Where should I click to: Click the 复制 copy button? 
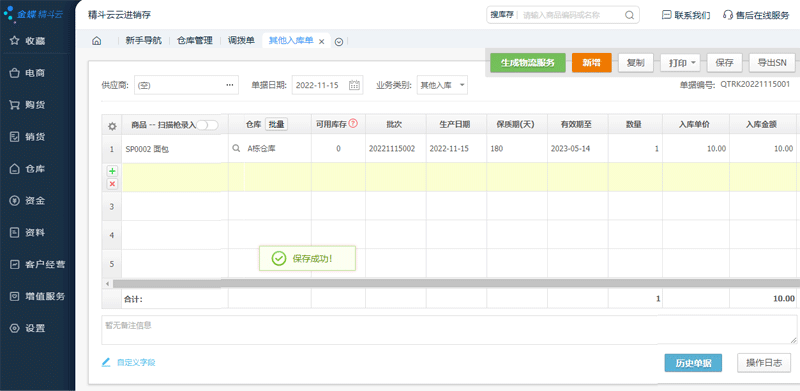[635, 63]
